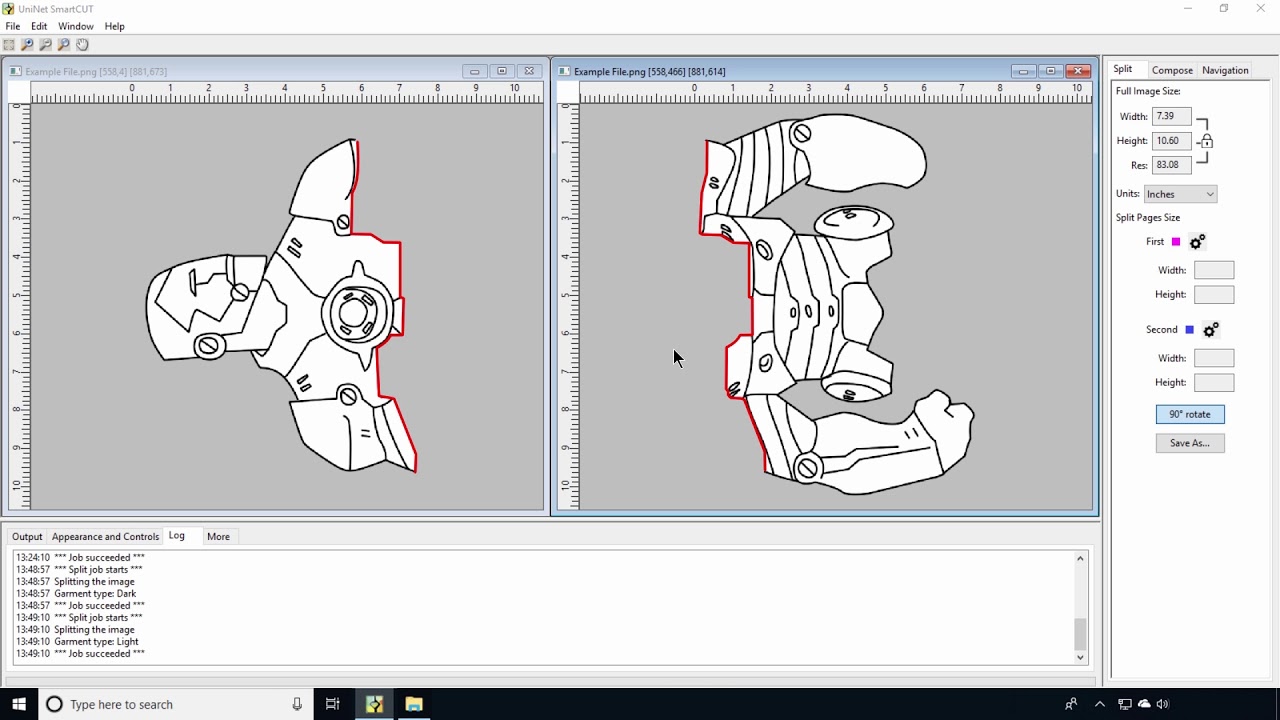
Task: Toggle the aspect ratio lock icon
Action: point(1206,141)
